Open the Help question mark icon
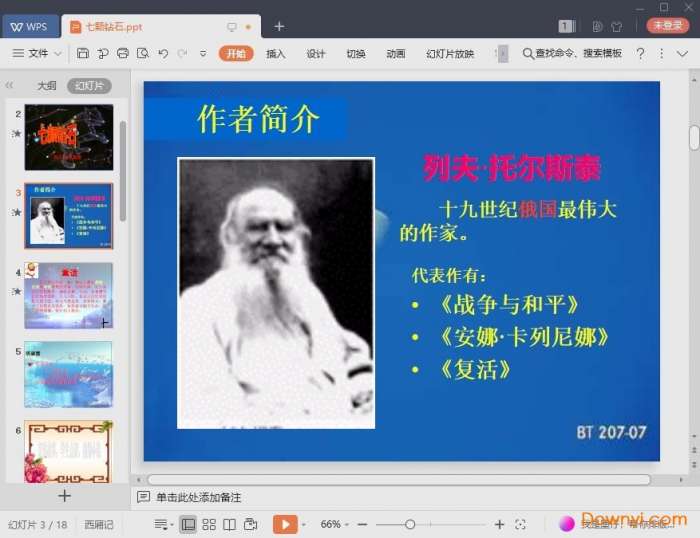 coord(641,54)
